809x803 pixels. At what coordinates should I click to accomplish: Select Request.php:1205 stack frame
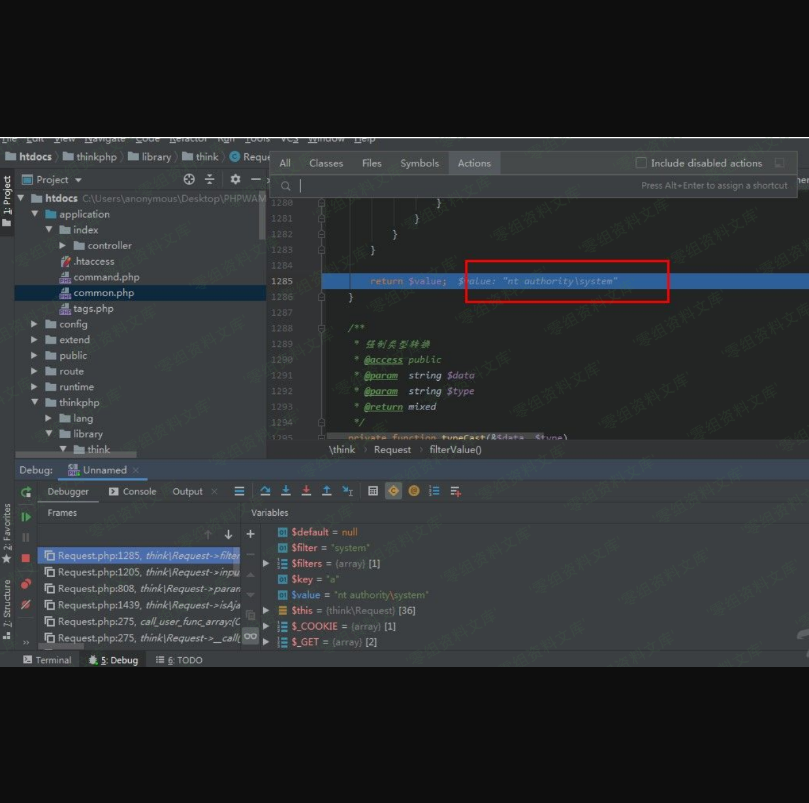coord(140,573)
